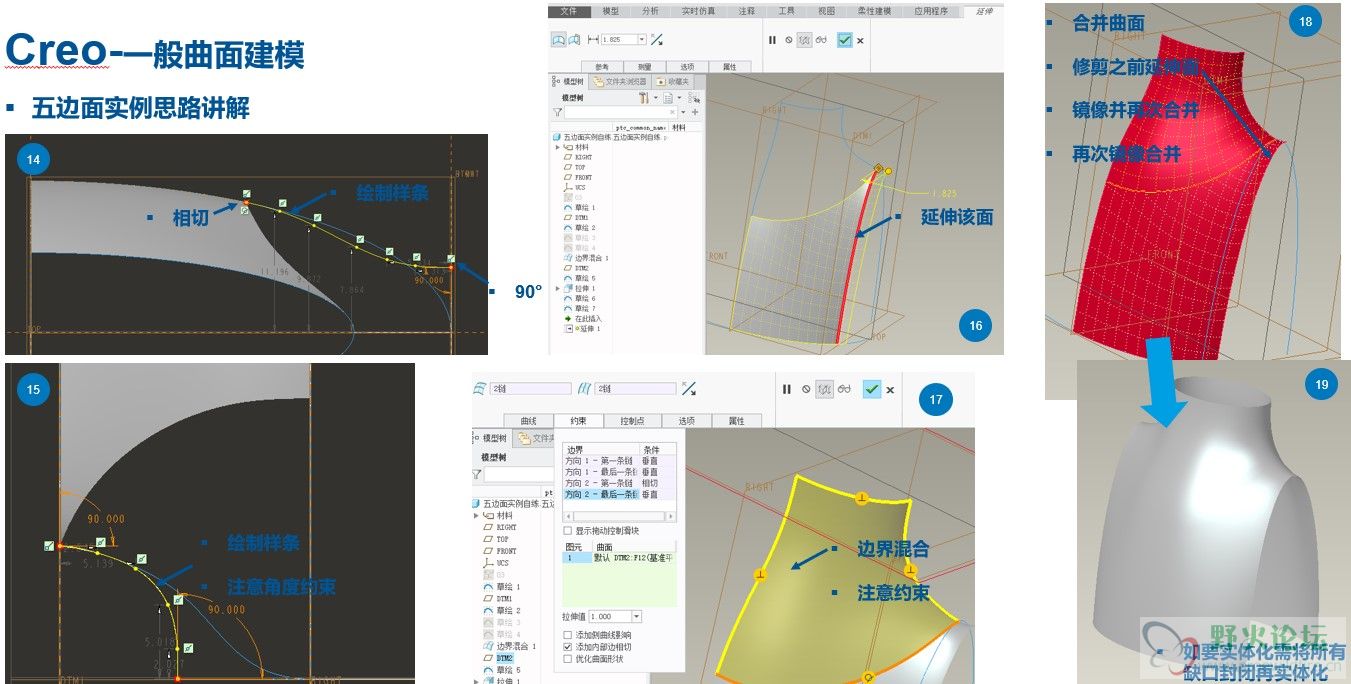The image size is (1351, 684).
Task: Click the first-direction chain icon in the 边界混合 dashboard
Action: (x=478, y=388)
